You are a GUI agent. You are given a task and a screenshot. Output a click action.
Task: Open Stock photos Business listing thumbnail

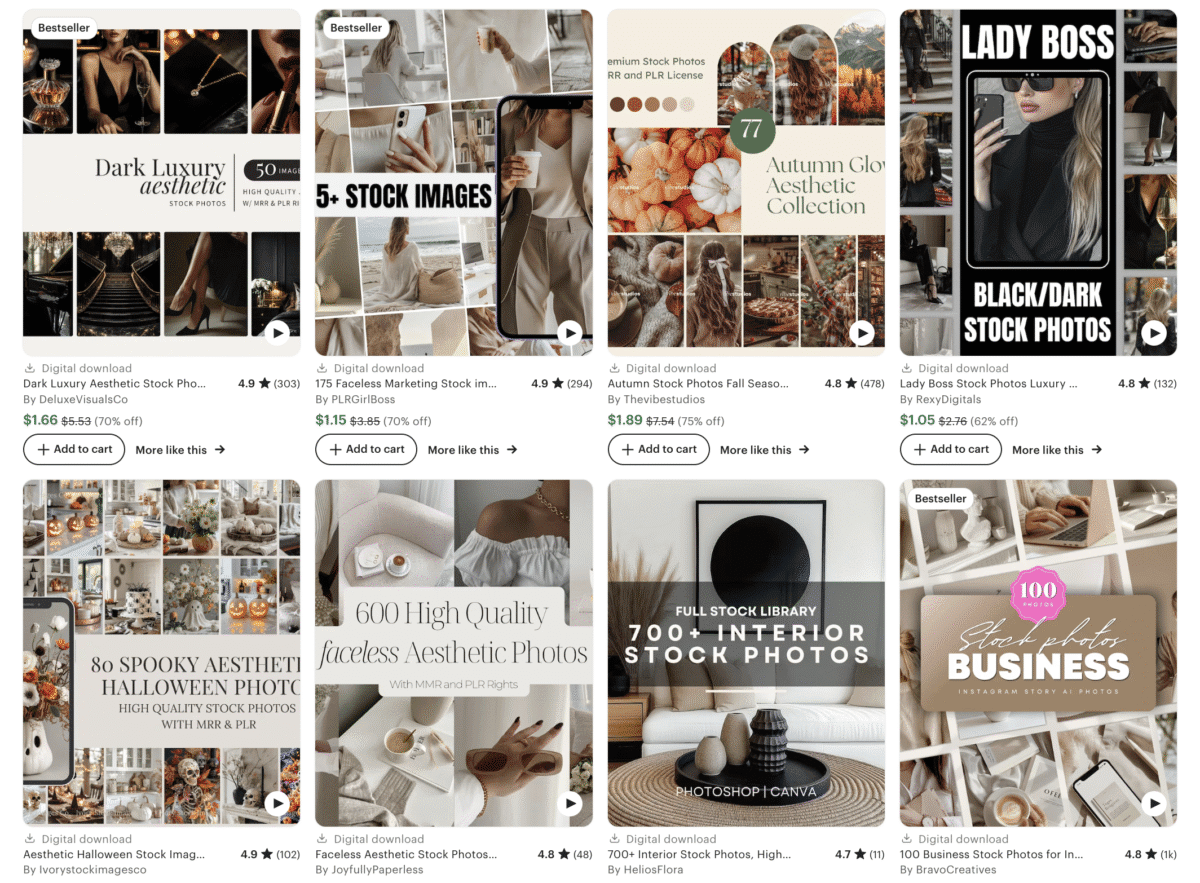[1038, 652]
